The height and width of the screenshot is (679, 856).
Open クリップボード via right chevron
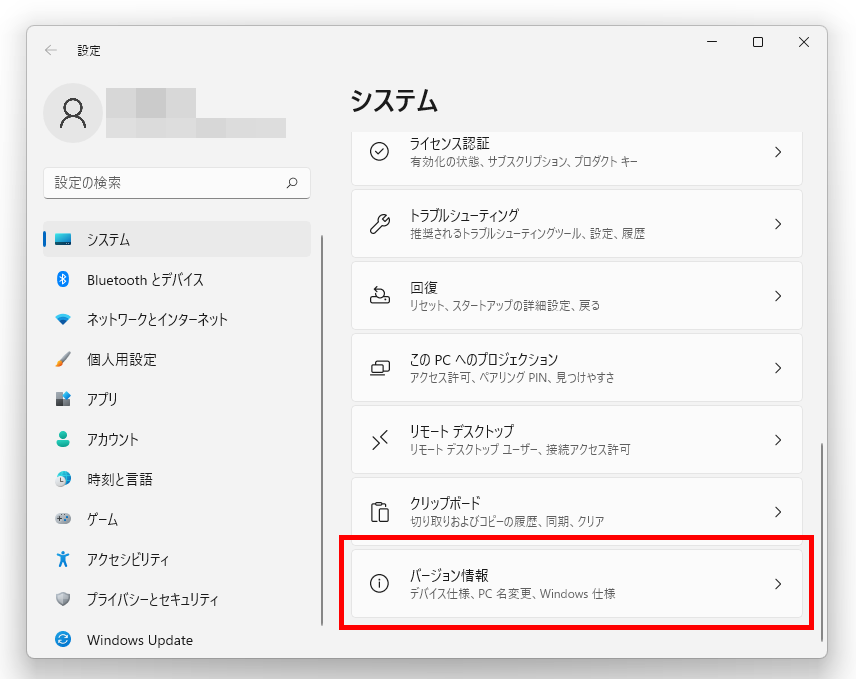[x=778, y=512]
